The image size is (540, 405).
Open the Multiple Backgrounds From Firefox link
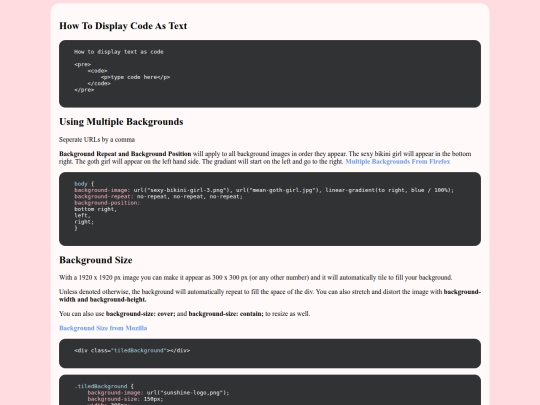pyautogui.click(x=397, y=162)
